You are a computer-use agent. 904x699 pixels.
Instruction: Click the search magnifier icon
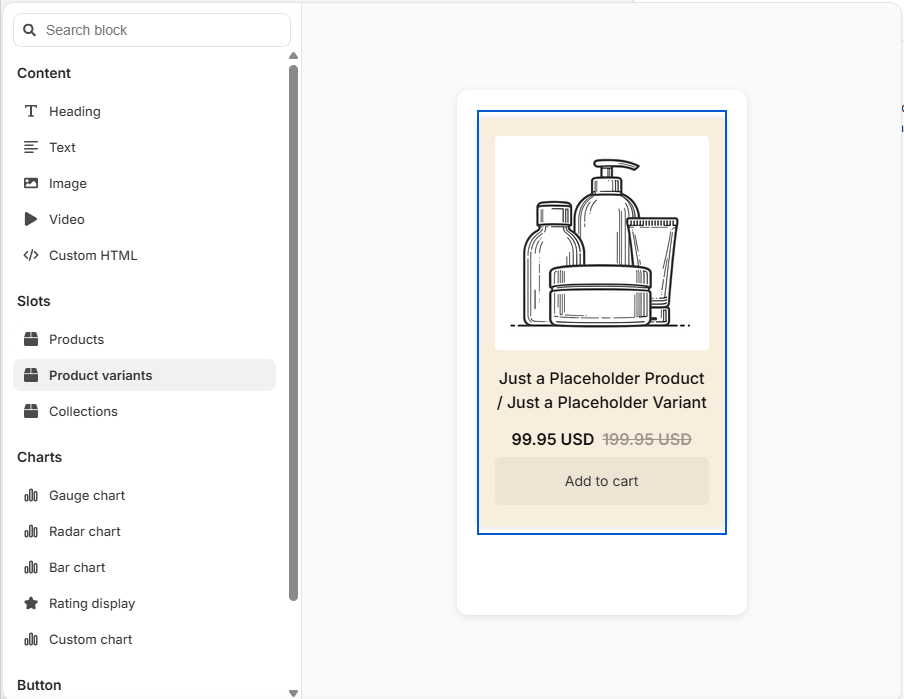point(29,30)
